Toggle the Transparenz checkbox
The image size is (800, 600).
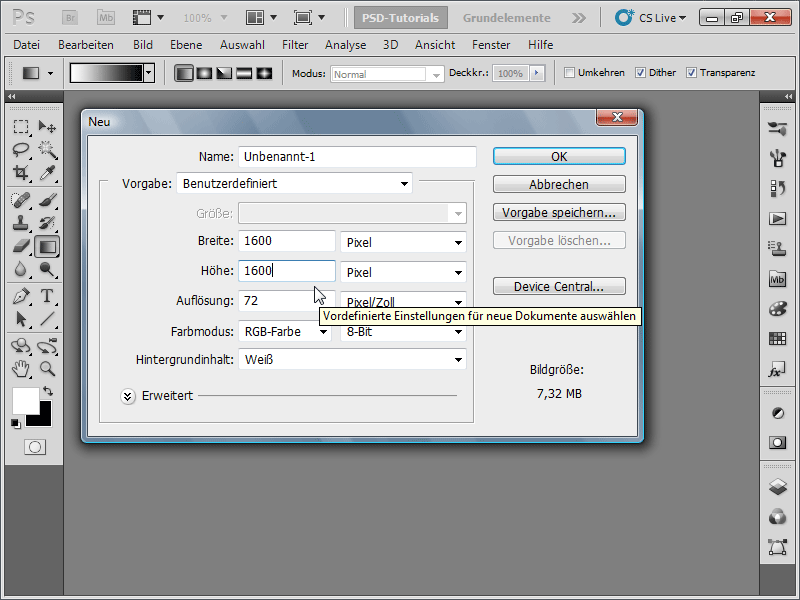[x=691, y=73]
